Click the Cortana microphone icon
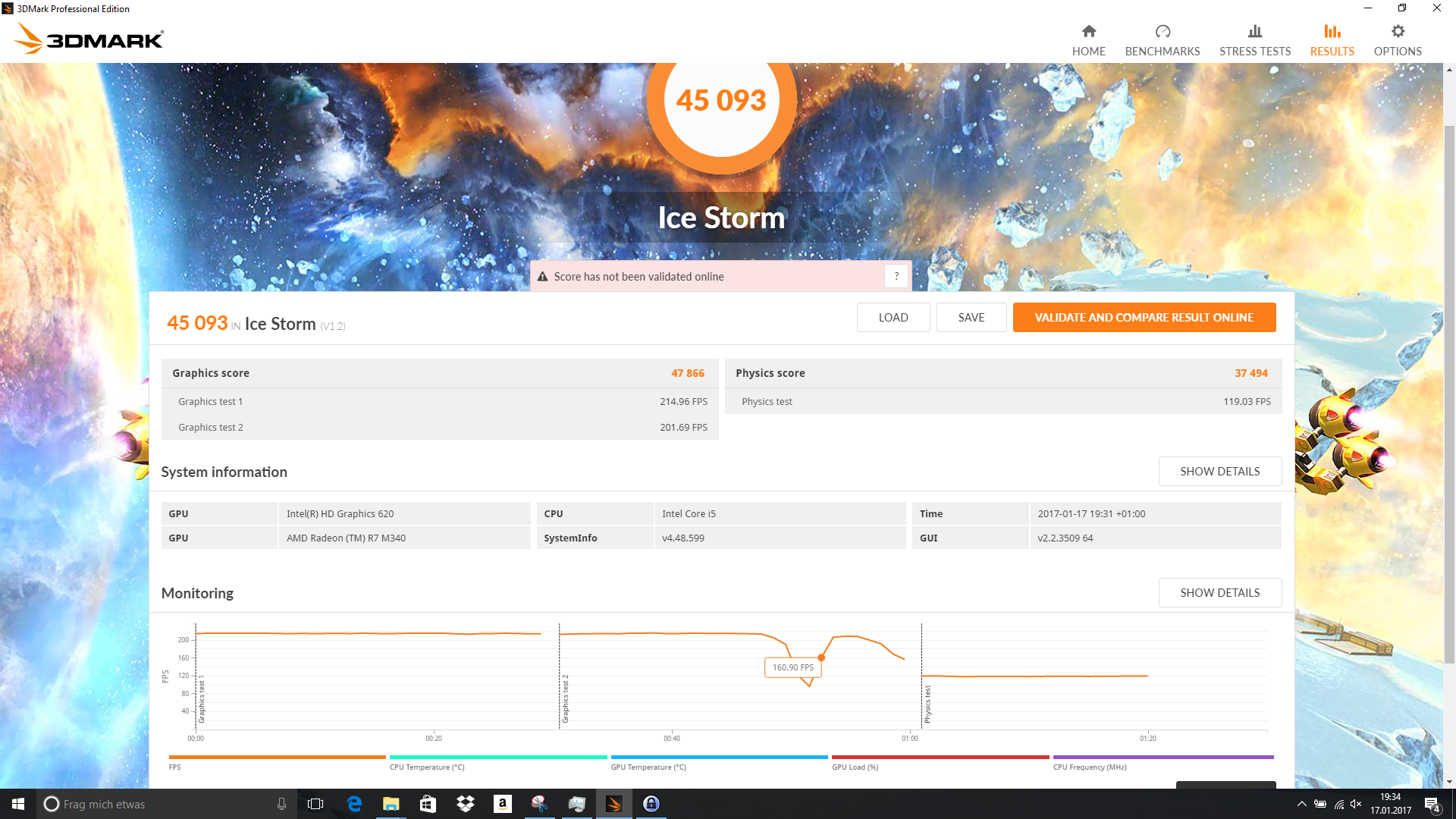The width and height of the screenshot is (1456, 819). click(x=281, y=804)
